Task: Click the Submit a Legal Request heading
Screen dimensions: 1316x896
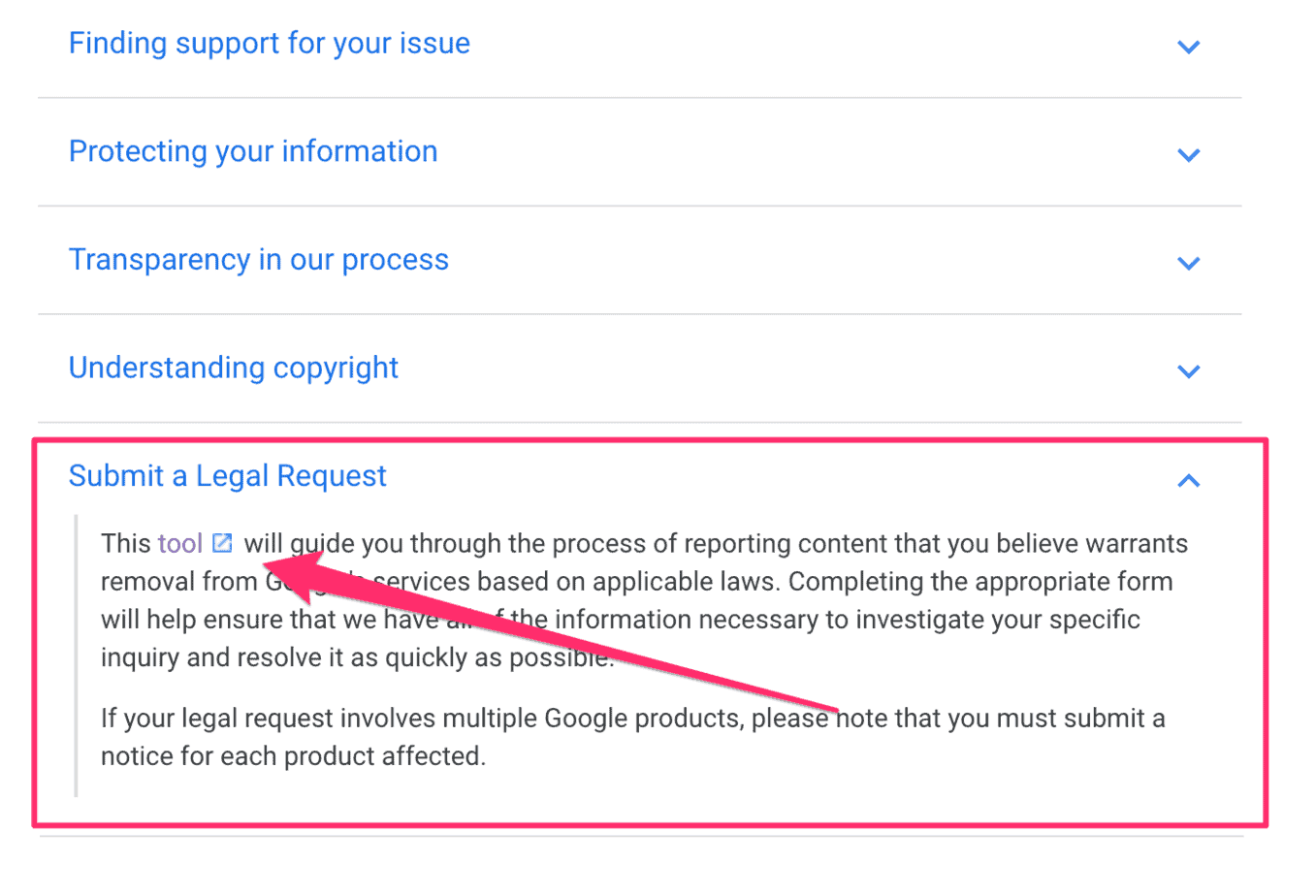Action: pyautogui.click(x=227, y=475)
